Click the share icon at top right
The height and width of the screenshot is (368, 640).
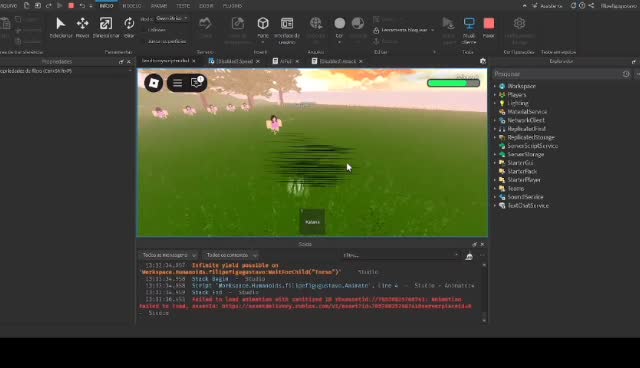click(x=591, y=5)
